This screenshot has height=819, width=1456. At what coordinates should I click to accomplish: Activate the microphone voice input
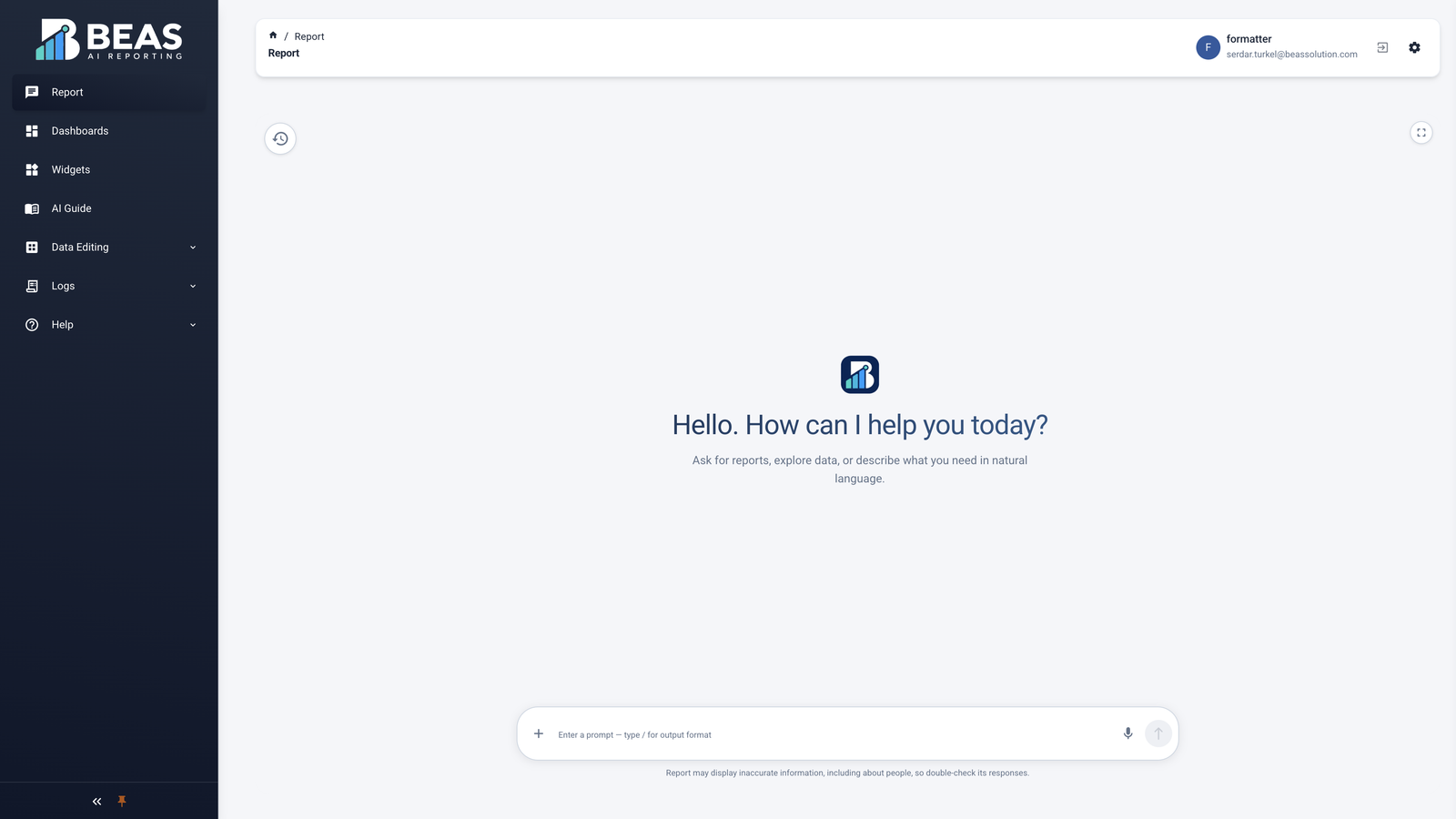pos(1127,733)
